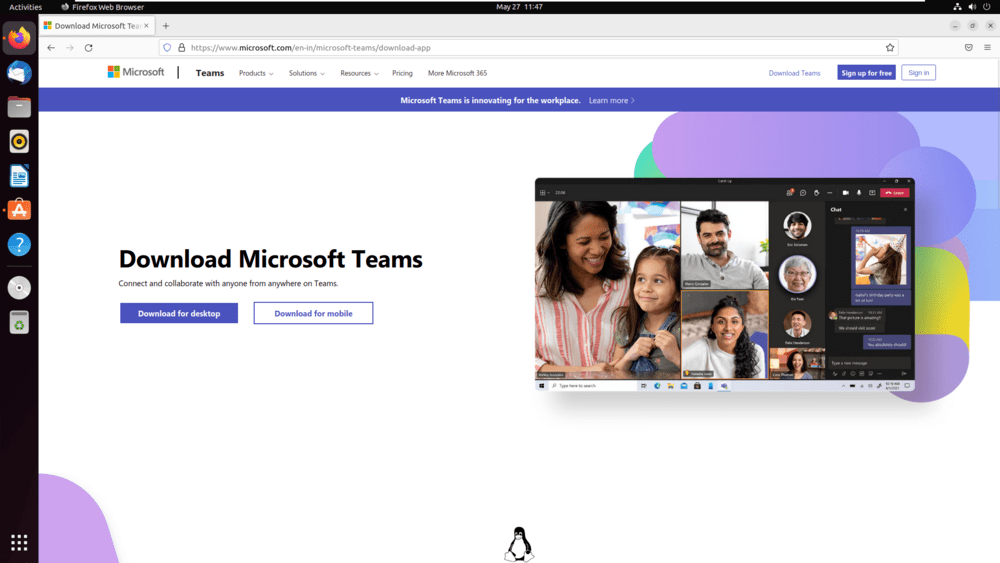Viewport: 1000px width, 563px height.
Task: Open the Files manager dock icon
Action: (x=19, y=107)
